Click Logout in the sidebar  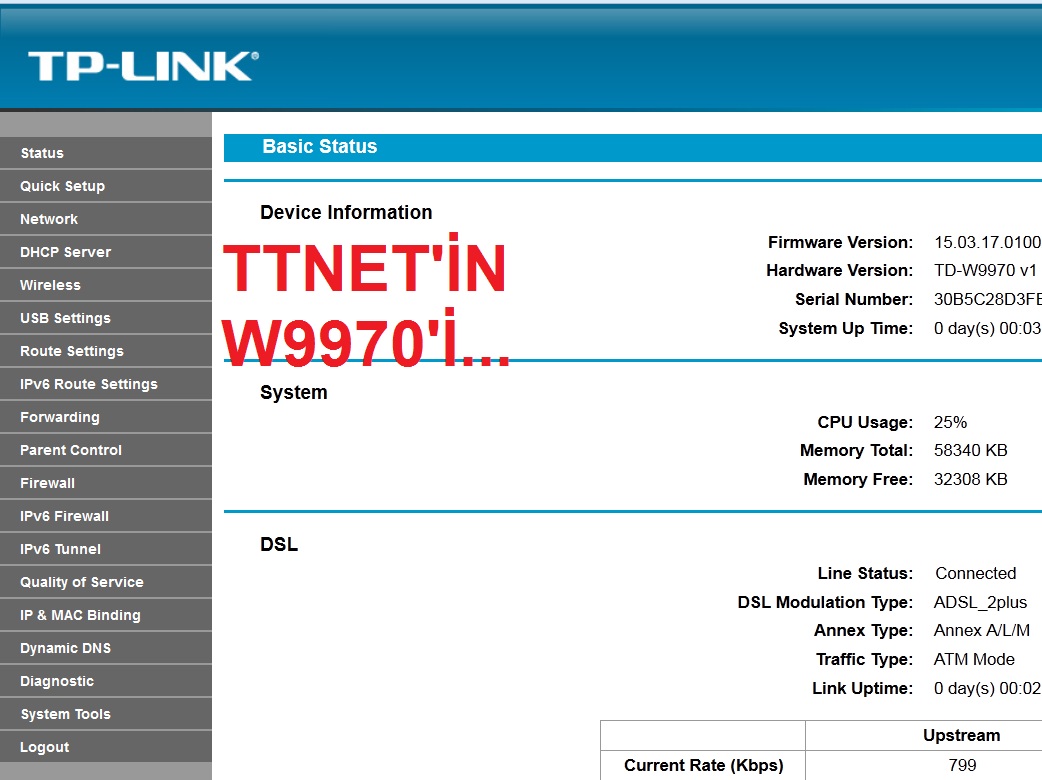(106, 747)
